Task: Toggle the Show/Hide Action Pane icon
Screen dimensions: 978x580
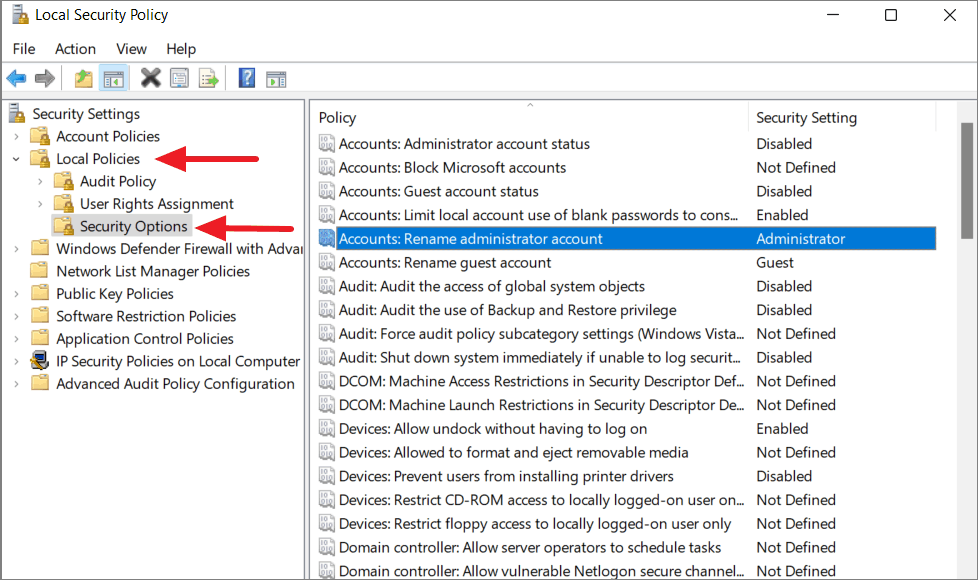Action: (276, 79)
